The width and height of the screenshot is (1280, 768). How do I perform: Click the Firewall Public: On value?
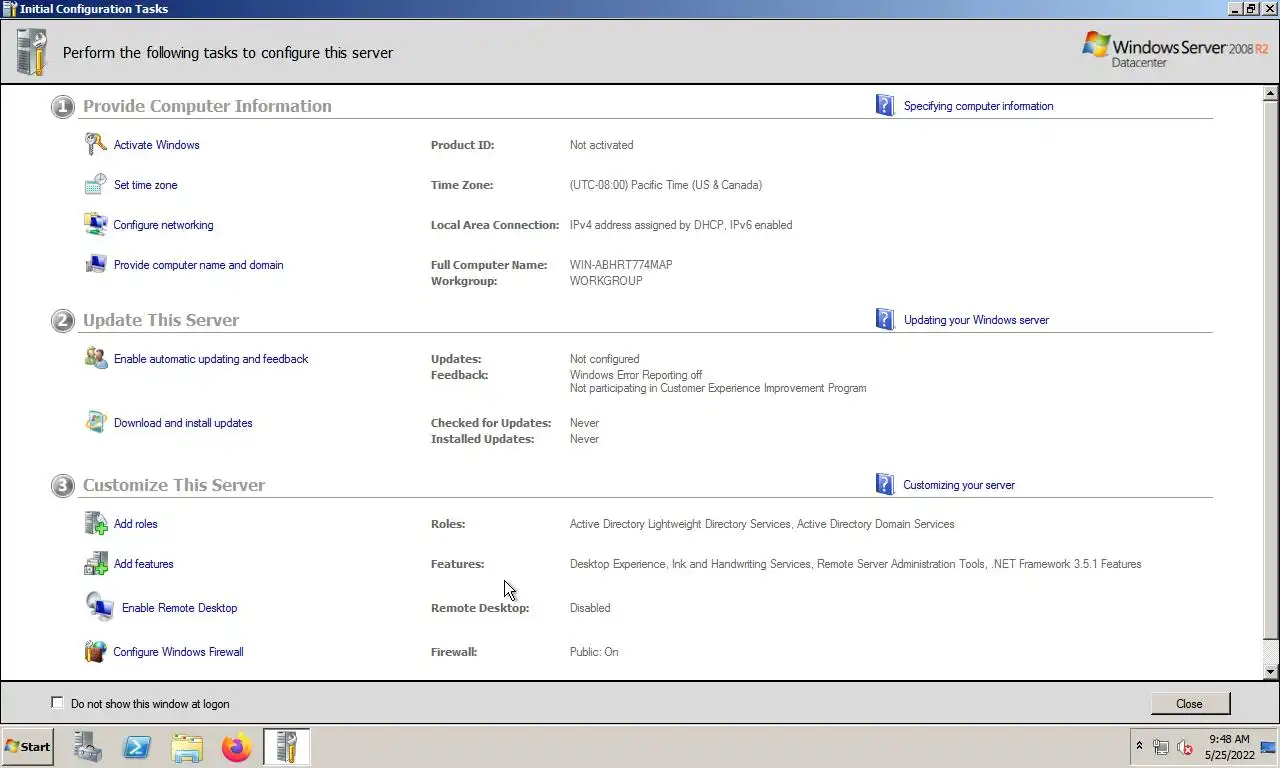pyautogui.click(x=594, y=652)
